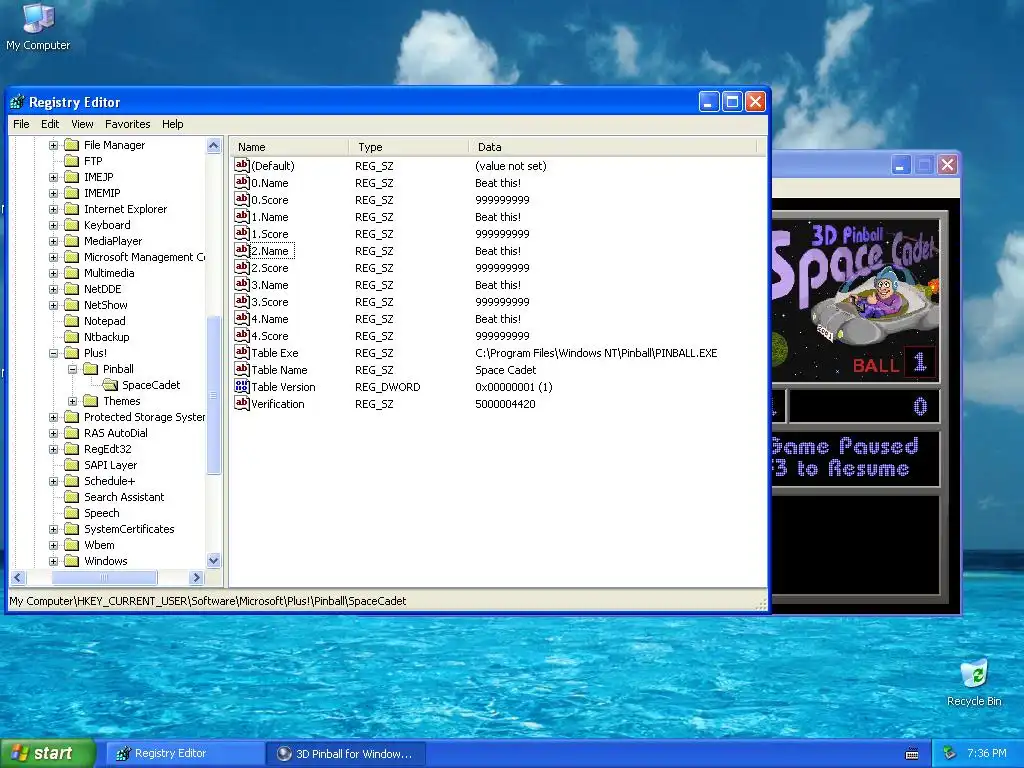Viewport: 1024px width, 768px height.
Task: Collapse the Plus! key
Action: [x=54, y=353]
